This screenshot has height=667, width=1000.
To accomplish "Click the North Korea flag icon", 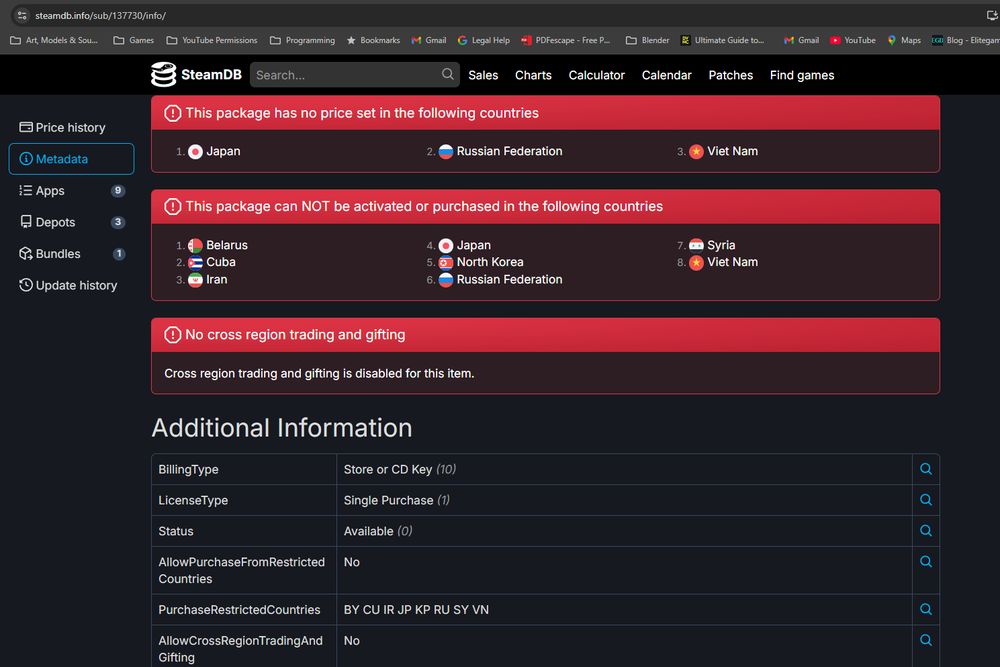I will coord(446,262).
